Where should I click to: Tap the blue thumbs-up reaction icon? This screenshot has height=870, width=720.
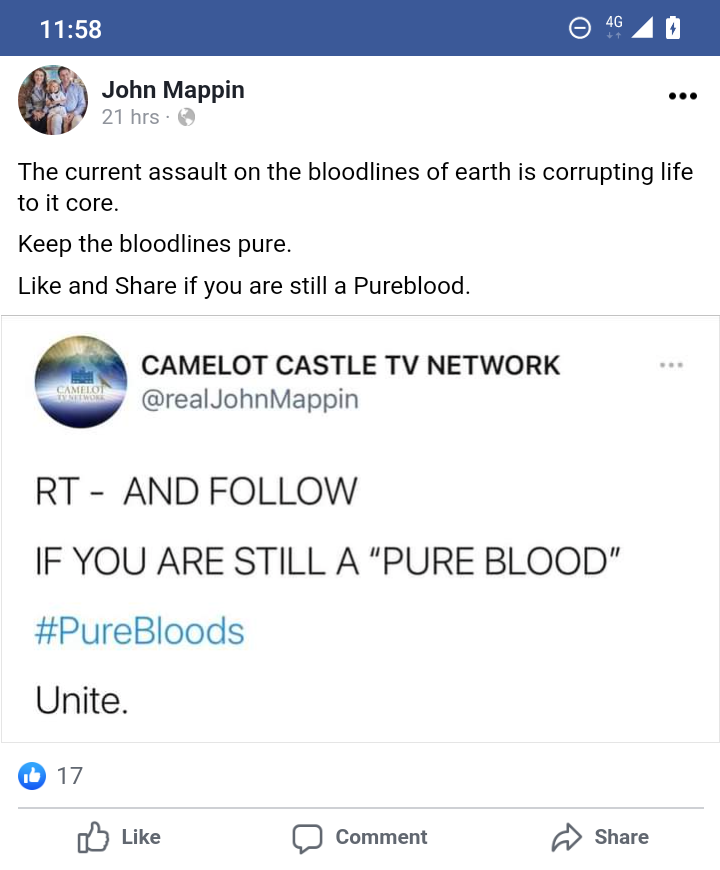(x=33, y=775)
